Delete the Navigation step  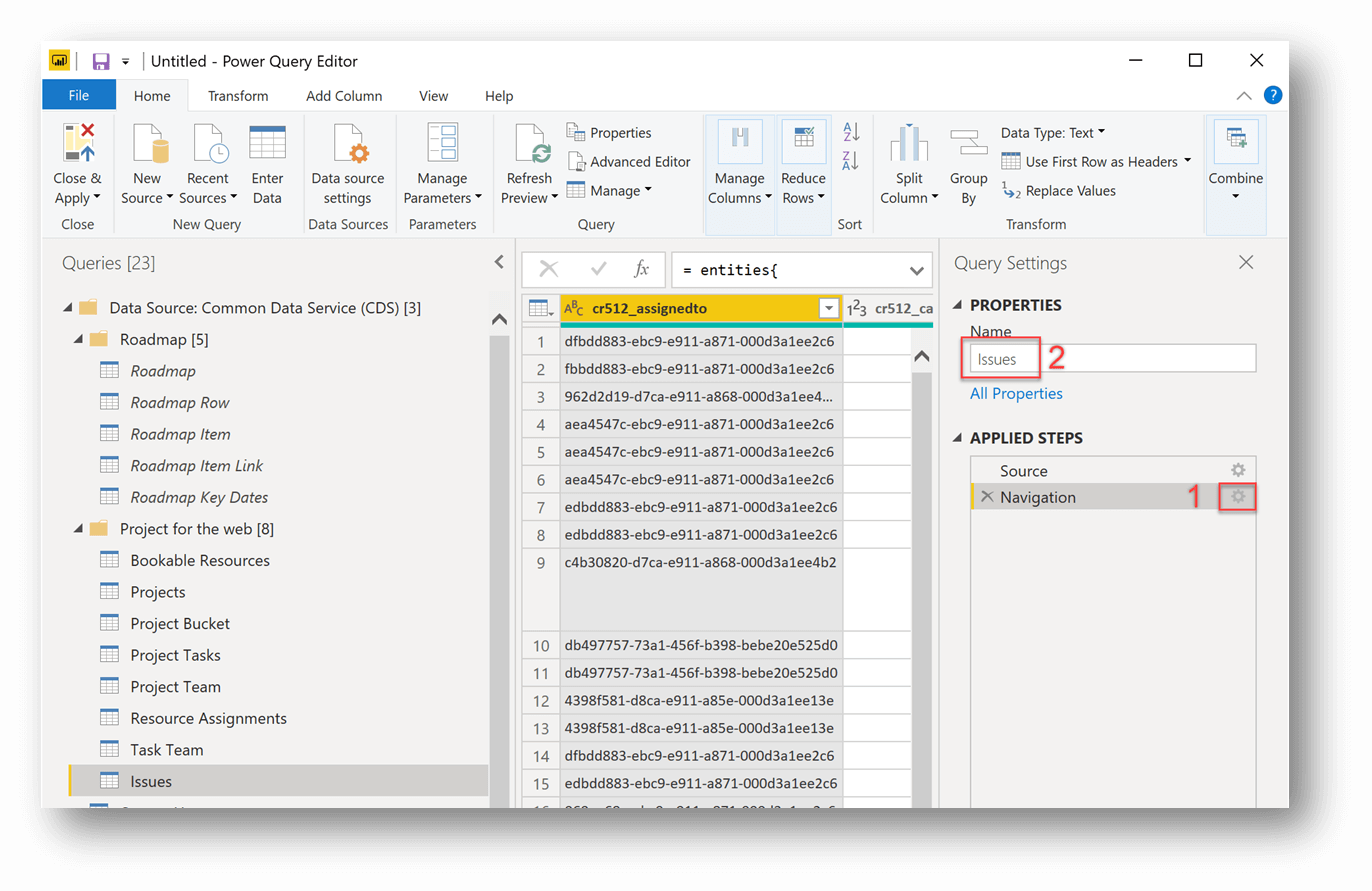click(x=987, y=497)
